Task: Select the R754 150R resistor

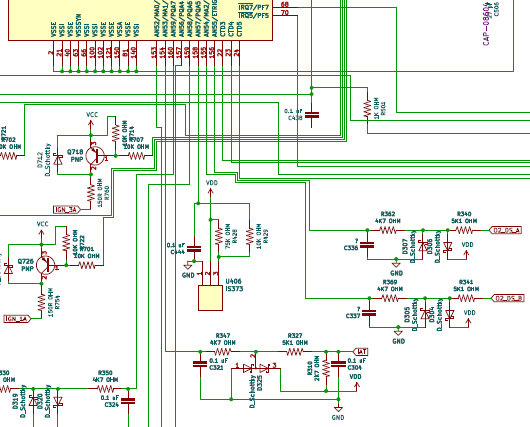Action: [42, 302]
